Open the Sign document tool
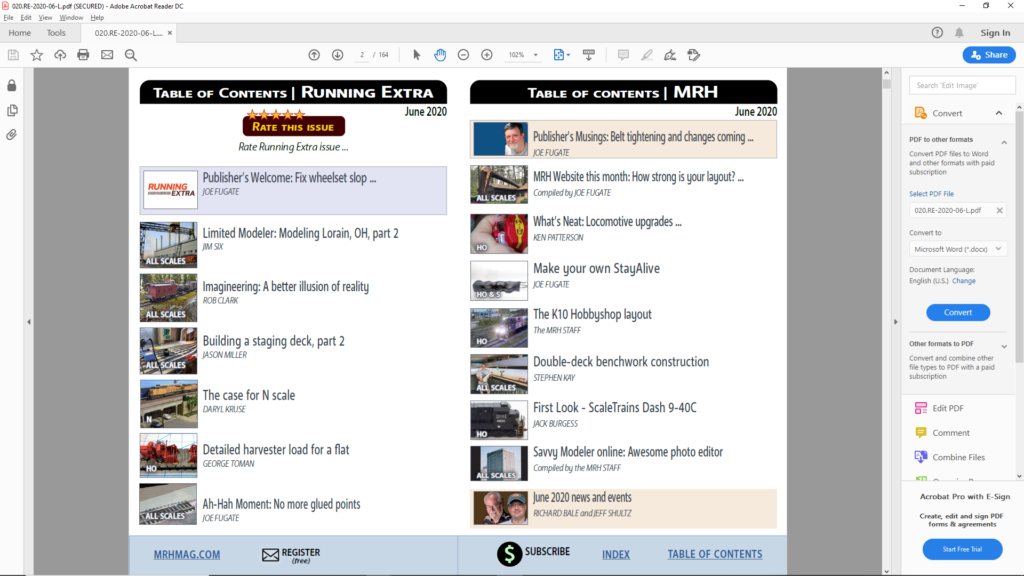 click(x=670, y=55)
